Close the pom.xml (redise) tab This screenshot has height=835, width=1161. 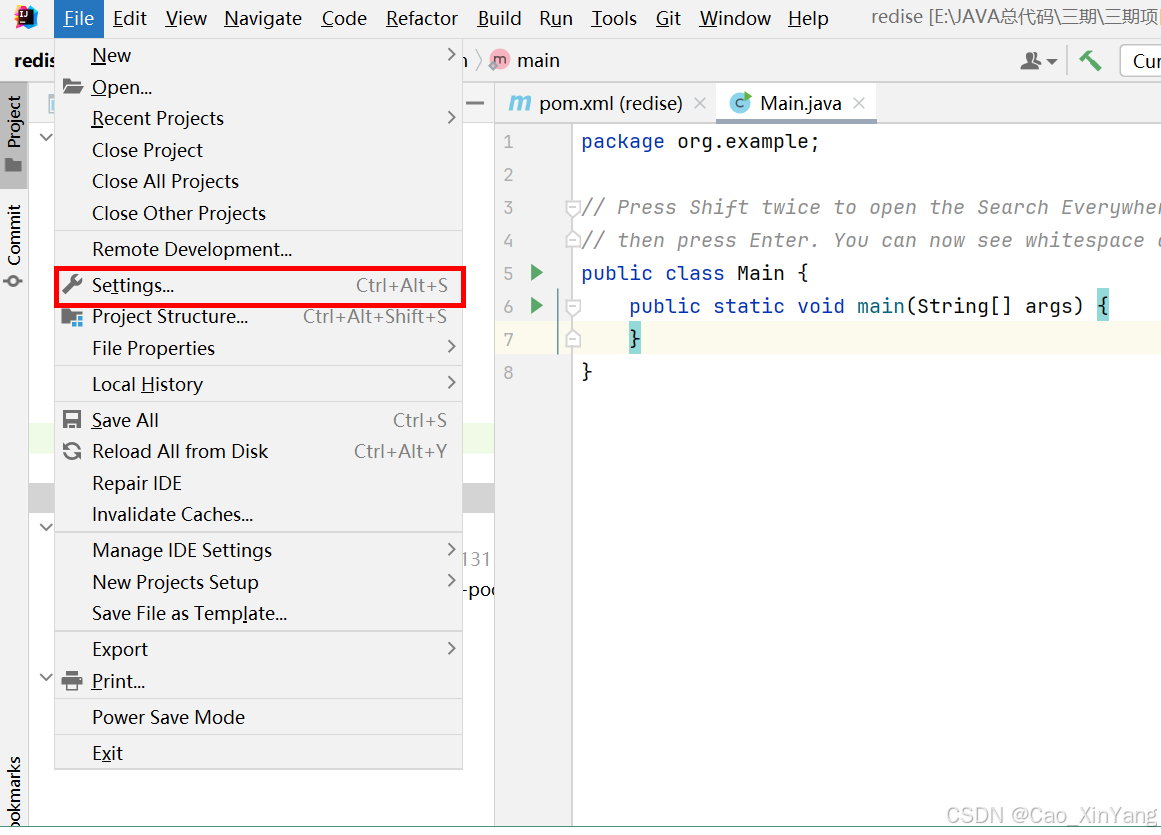coord(700,103)
